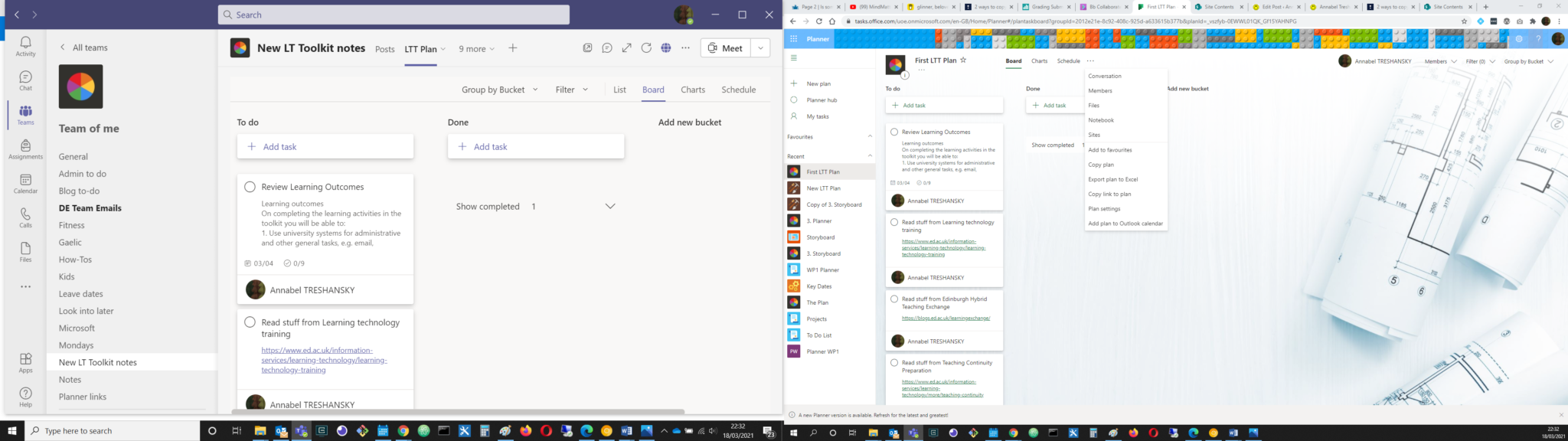Show the Teams tab conversation icon
This screenshot has width=1568, height=441.
pos(606,47)
